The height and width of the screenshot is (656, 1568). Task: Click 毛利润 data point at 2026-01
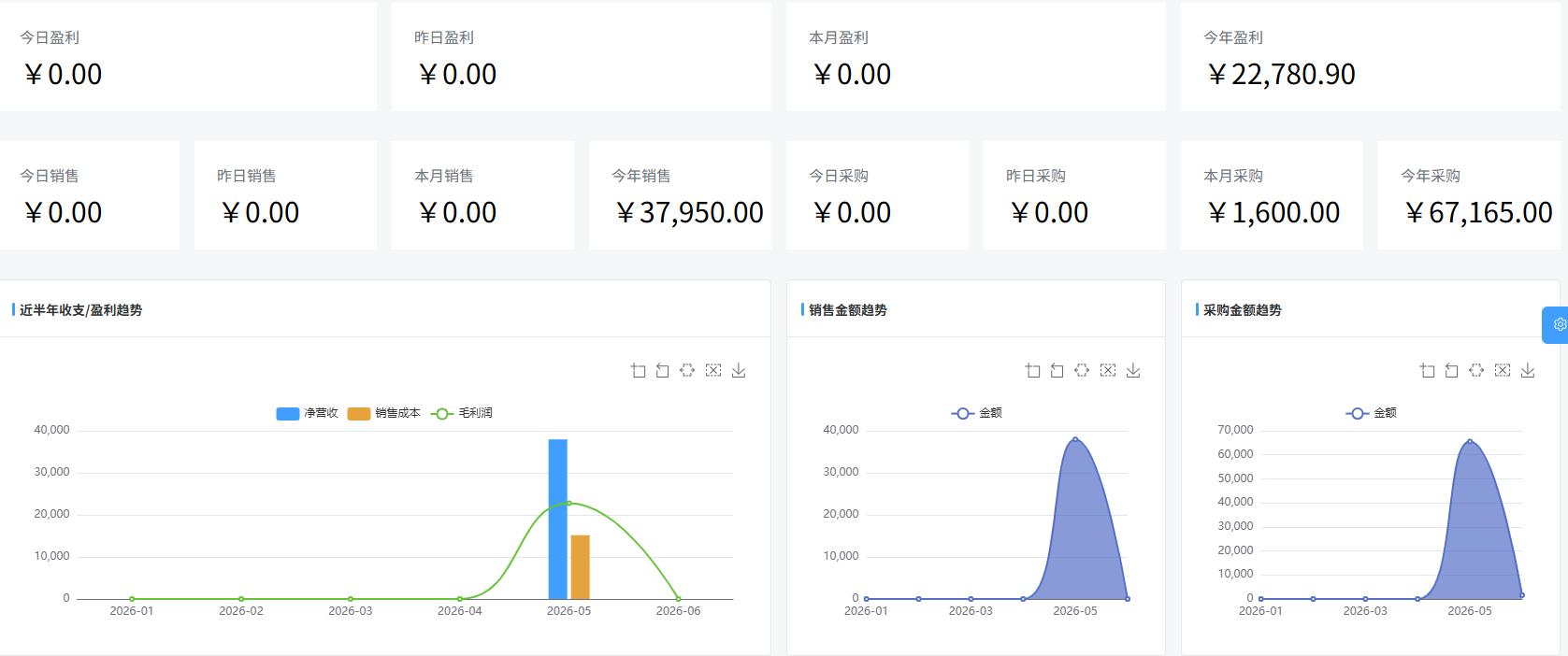(132, 599)
